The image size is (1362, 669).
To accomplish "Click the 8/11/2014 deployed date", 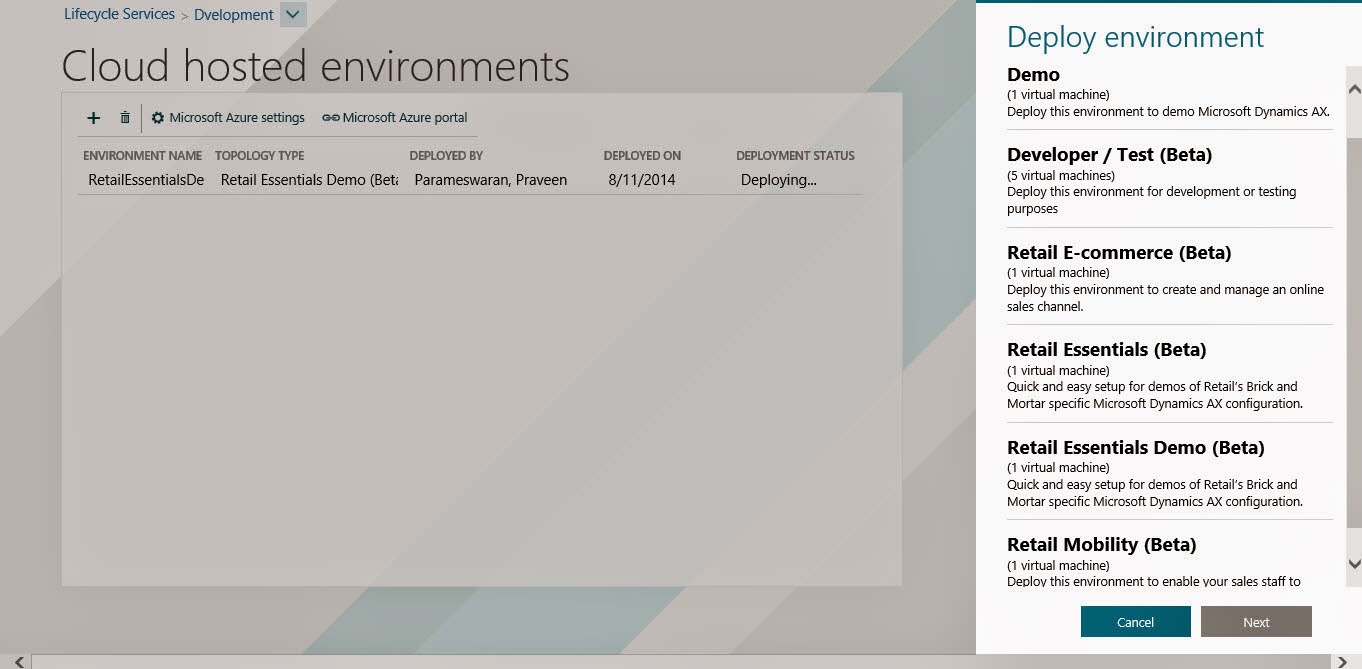I will [x=641, y=180].
